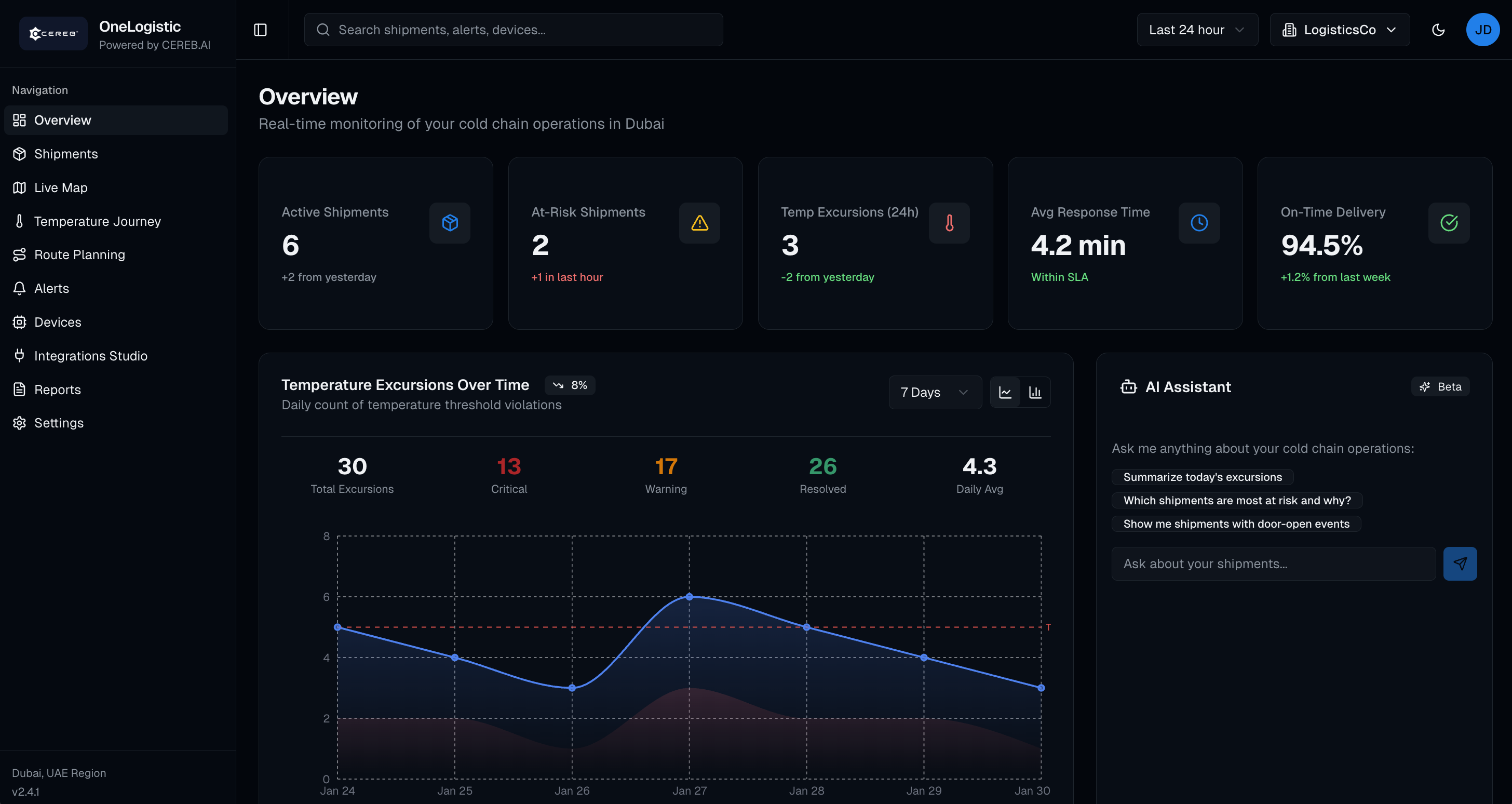
Task: Collapse the sidebar using the panel icon
Action: [x=260, y=30]
